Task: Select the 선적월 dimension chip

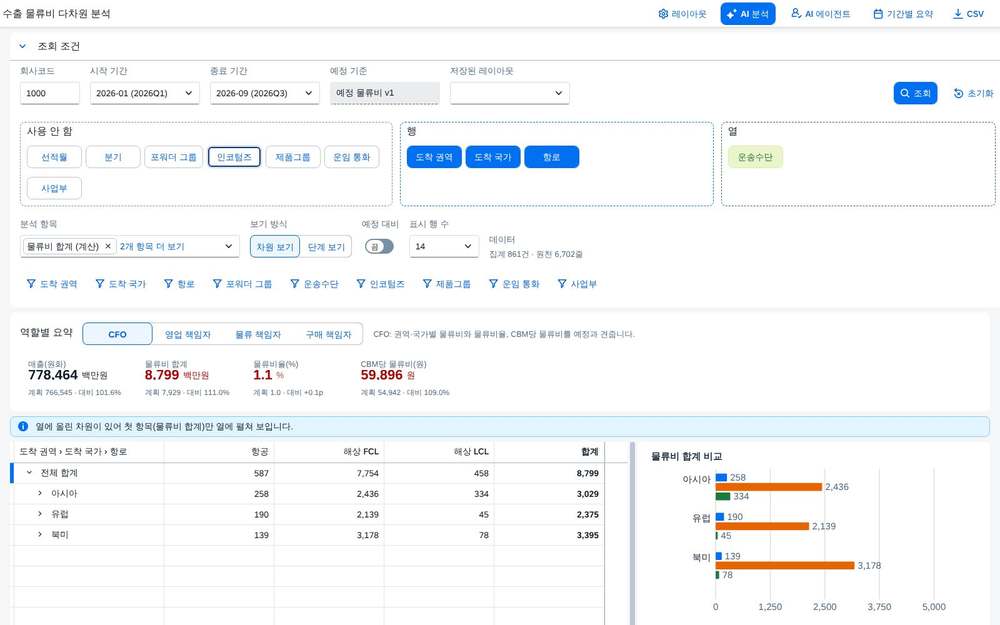Action: (54, 157)
